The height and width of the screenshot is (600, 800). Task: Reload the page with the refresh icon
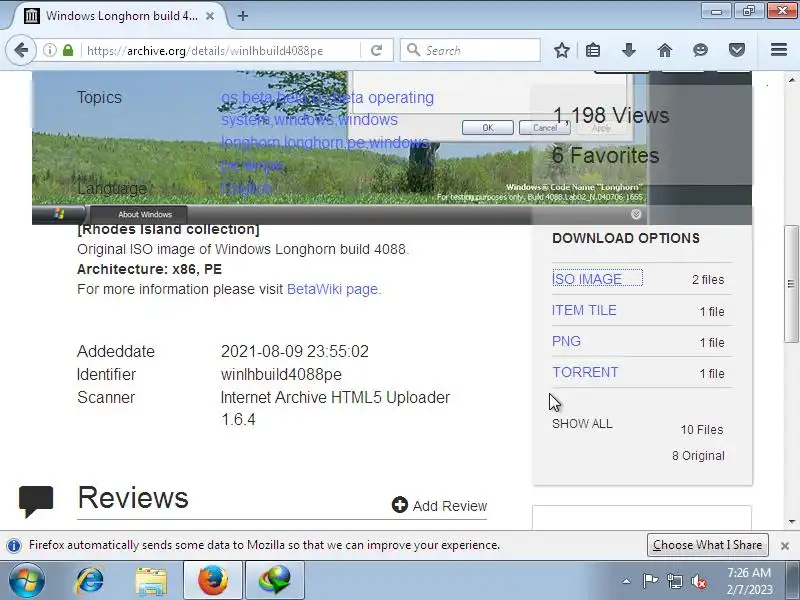[377, 50]
